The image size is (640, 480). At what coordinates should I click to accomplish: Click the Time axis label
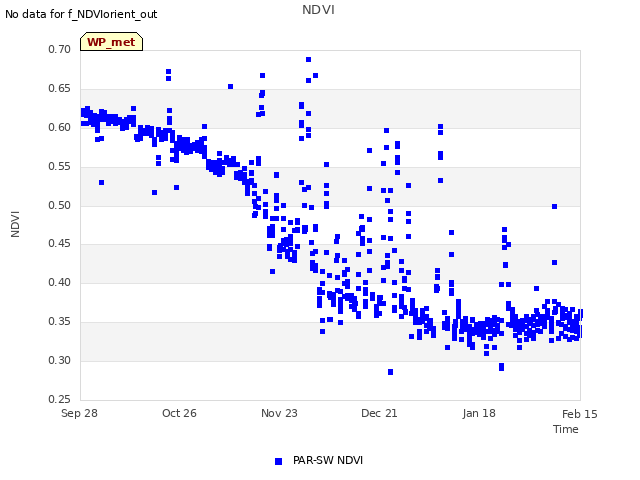pyautogui.click(x=565, y=429)
